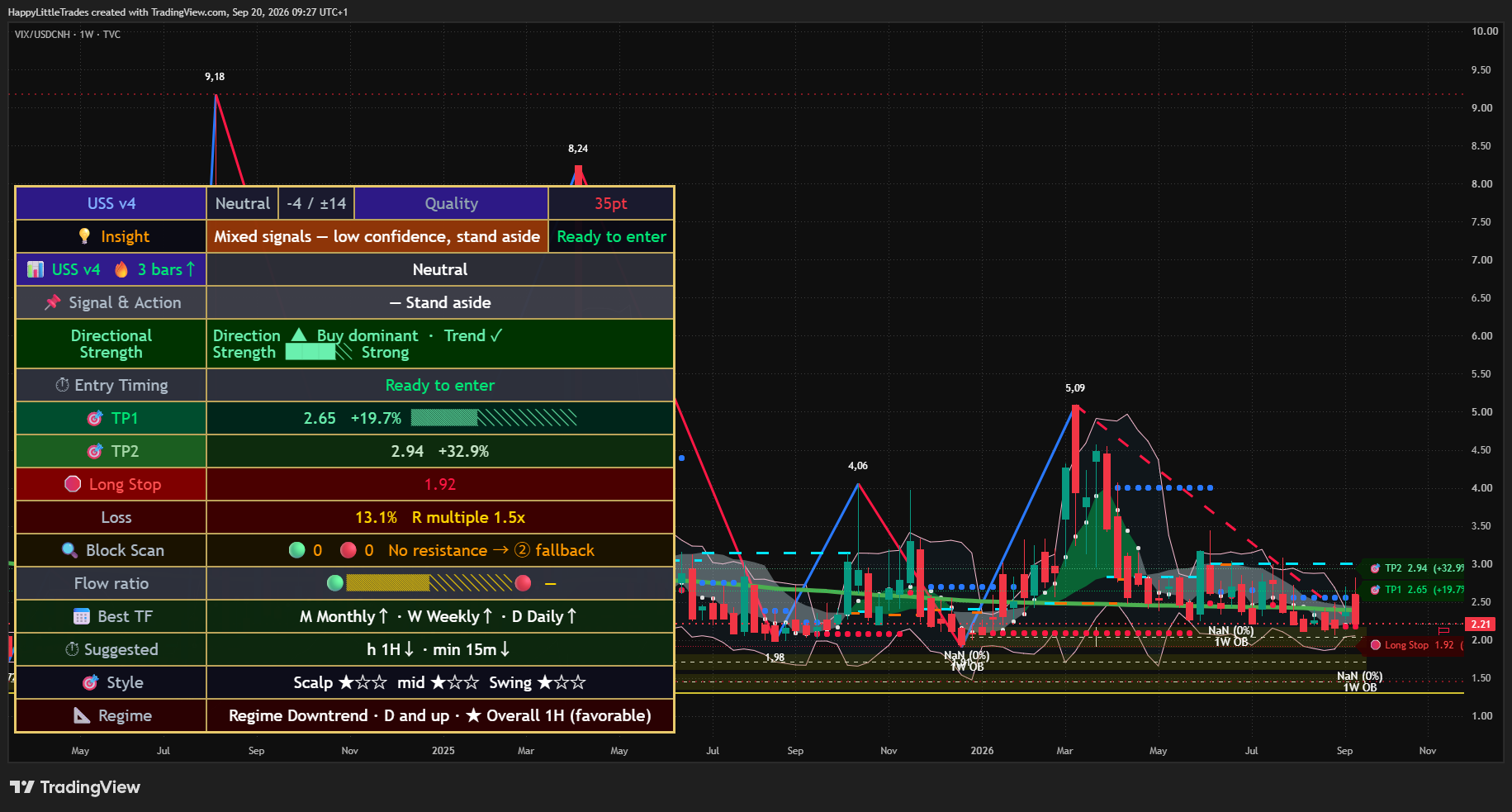The image size is (1512, 812).
Task: Click the TP1 progress bar in the table
Action: (x=494, y=418)
